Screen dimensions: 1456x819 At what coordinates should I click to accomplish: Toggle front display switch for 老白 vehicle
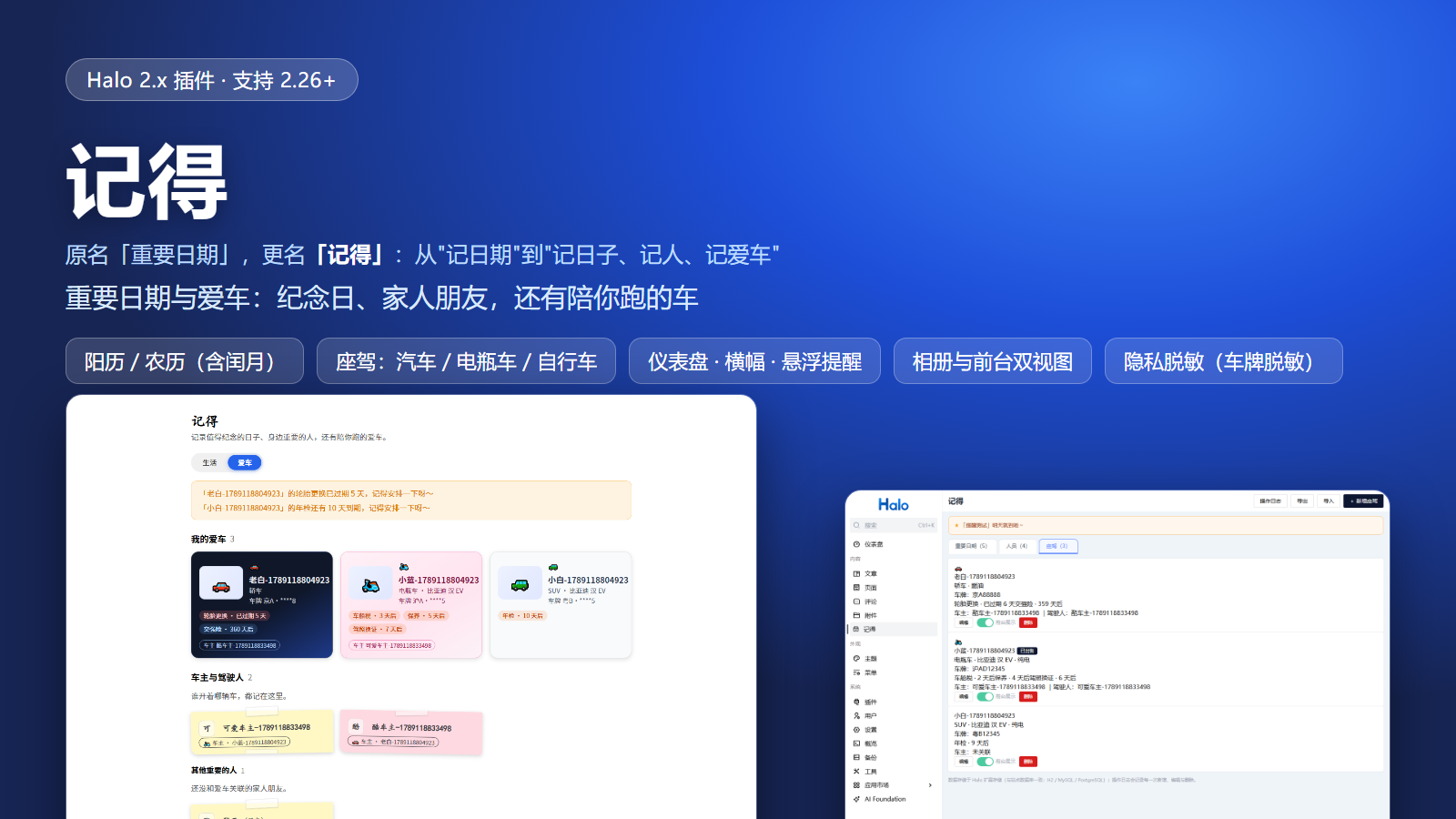tap(985, 623)
